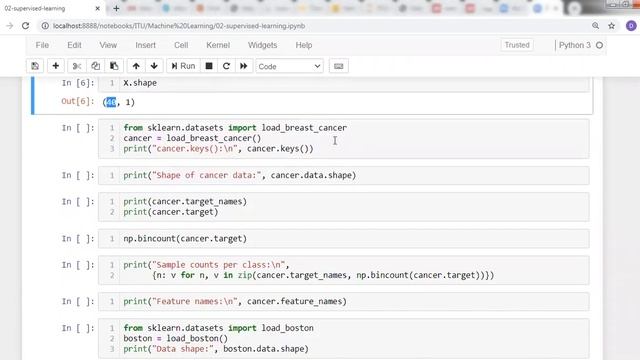This screenshot has height=360, width=640.
Task: Open the Help menu
Action: (x=304, y=45)
